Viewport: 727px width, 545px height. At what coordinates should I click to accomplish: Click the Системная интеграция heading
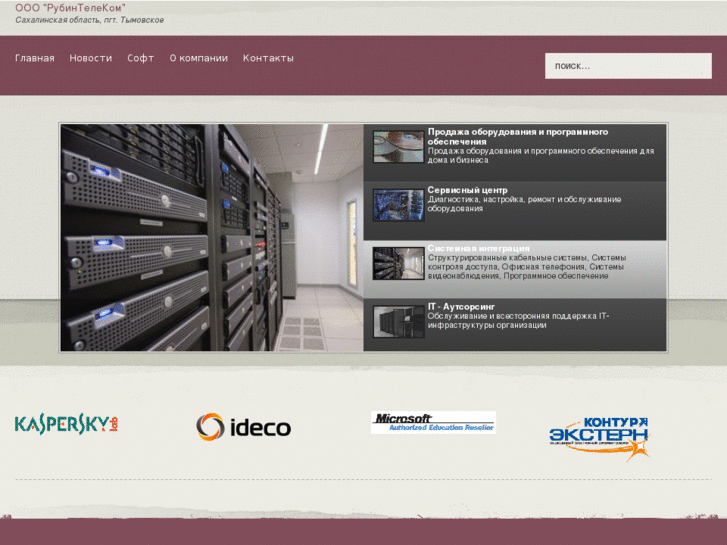479,248
